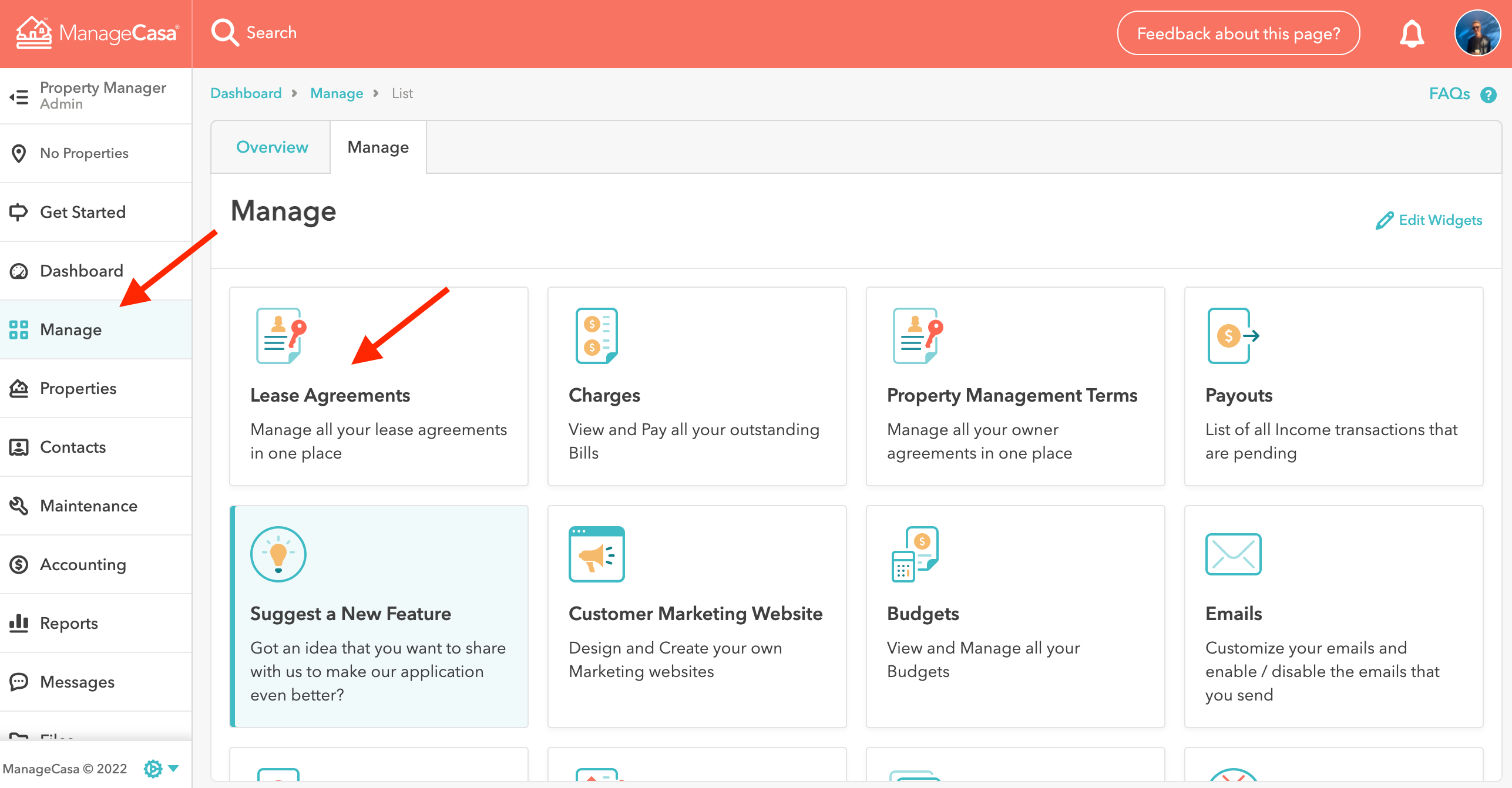
Task: Open Maintenance in the sidebar
Action: point(96,506)
